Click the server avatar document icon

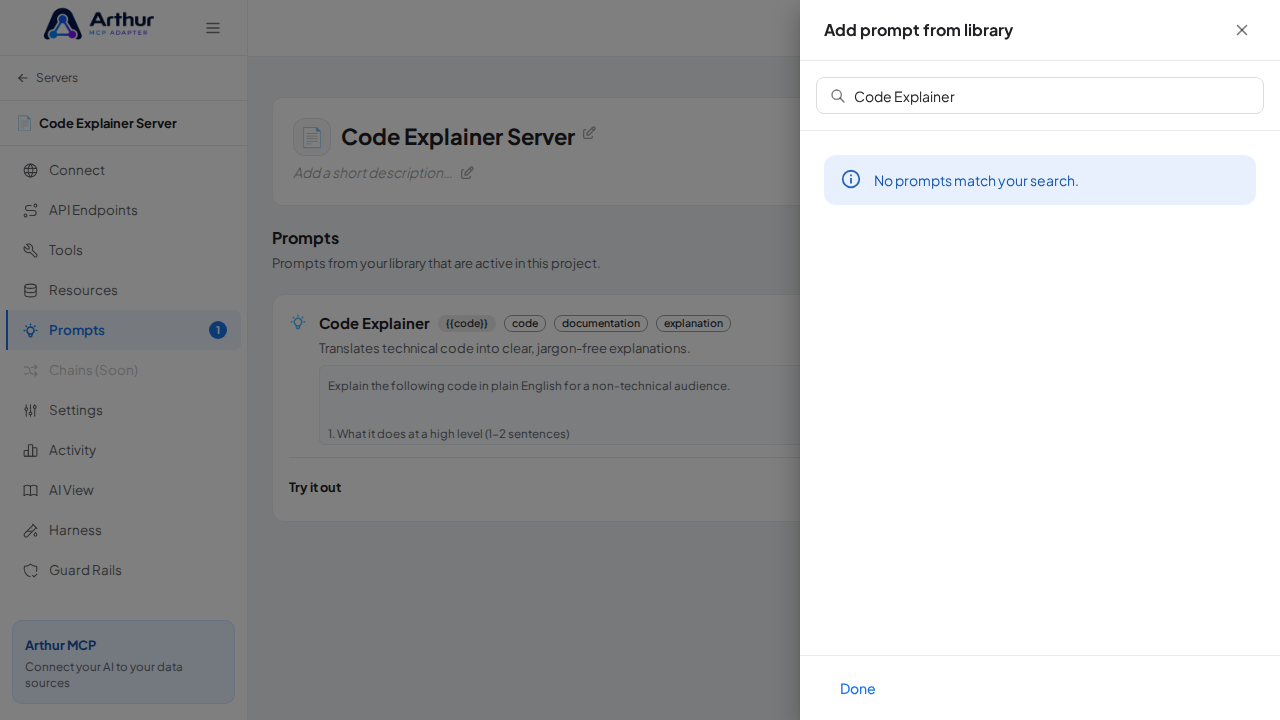312,137
